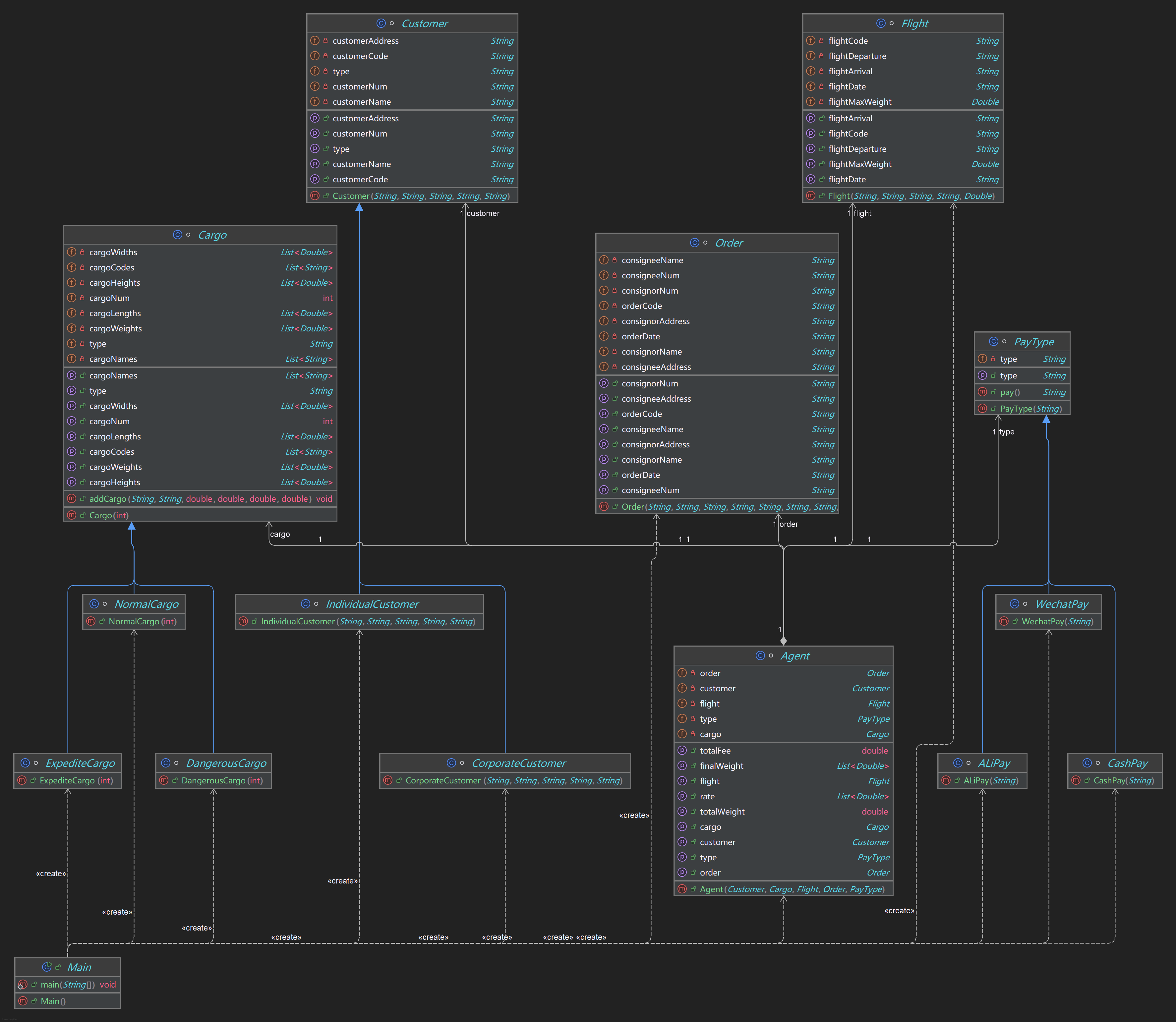Select the DangerousCargo class node
This screenshot has width=1176, height=1022.
(226, 763)
